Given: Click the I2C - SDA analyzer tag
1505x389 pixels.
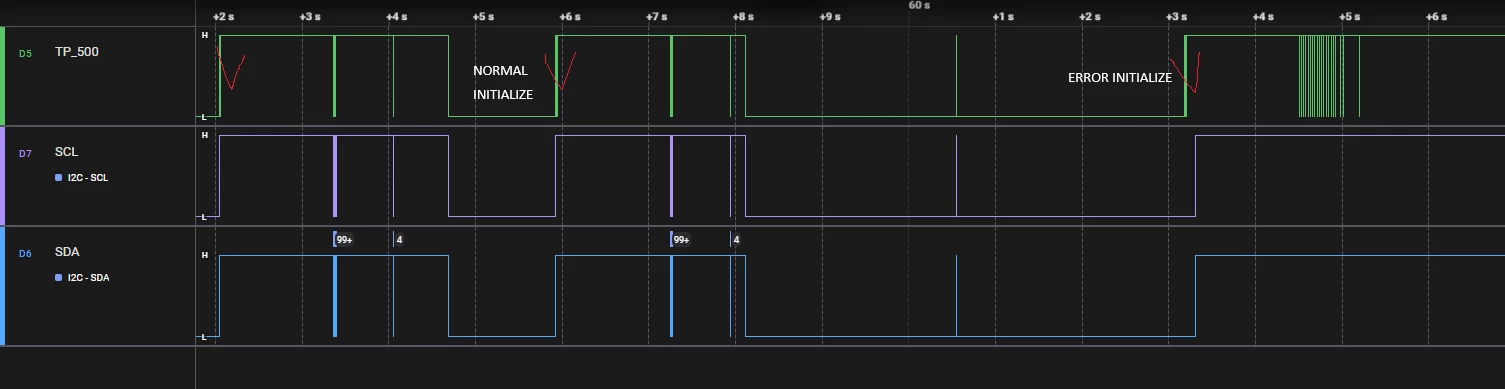Looking at the screenshot, I should coord(88,278).
